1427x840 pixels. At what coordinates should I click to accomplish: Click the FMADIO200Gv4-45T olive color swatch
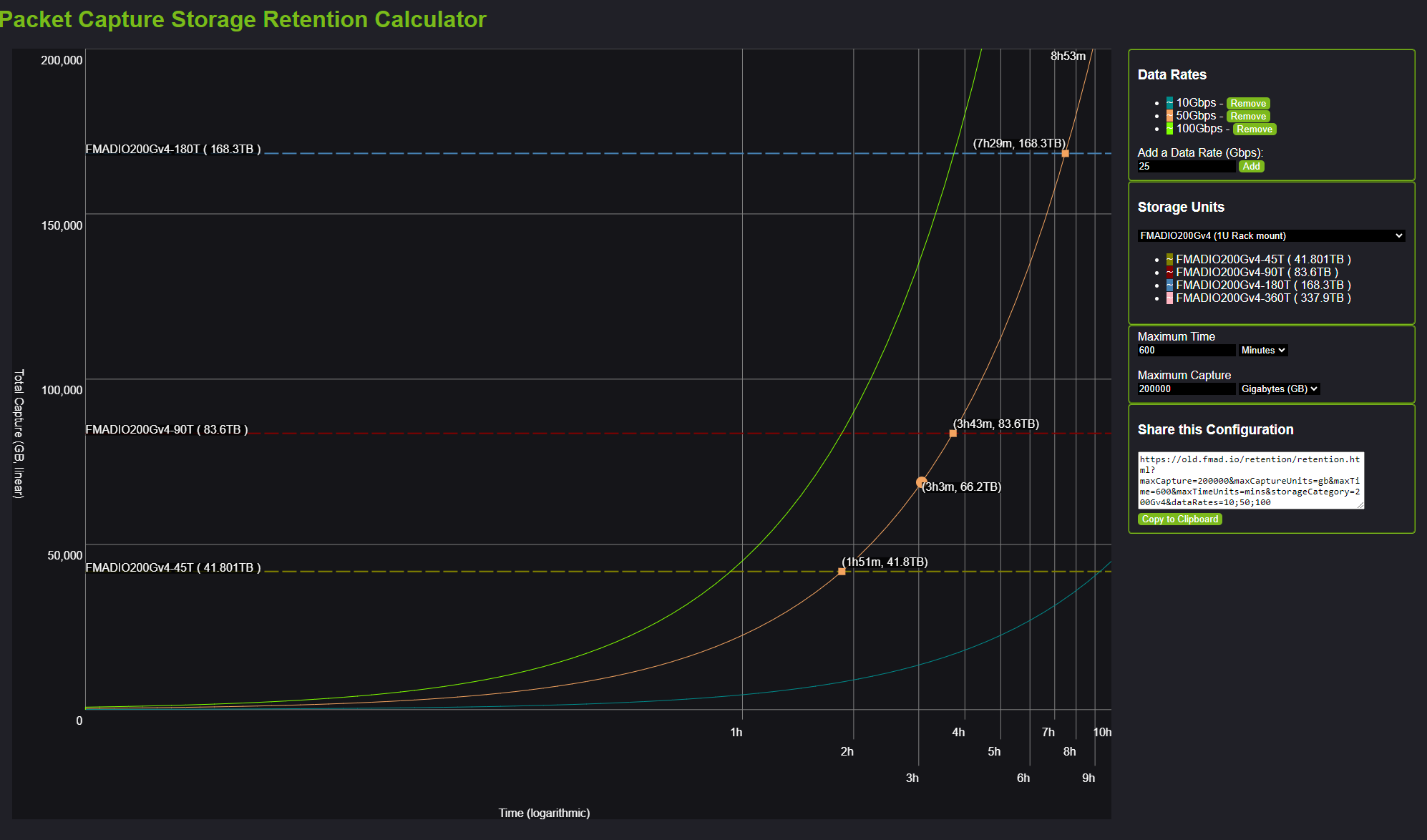coord(1169,260)
